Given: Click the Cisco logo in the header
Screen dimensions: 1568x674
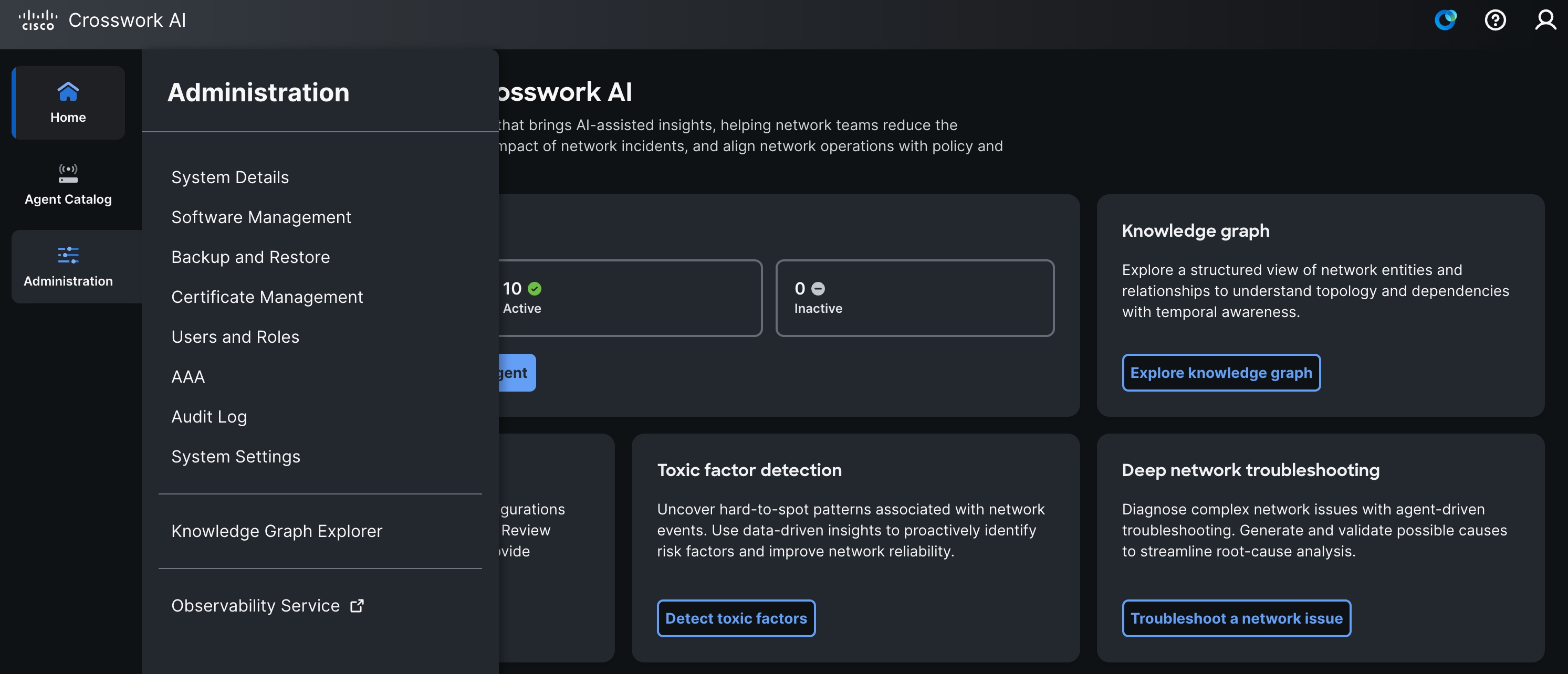Looking at the screenshot, I should point(38,20).
